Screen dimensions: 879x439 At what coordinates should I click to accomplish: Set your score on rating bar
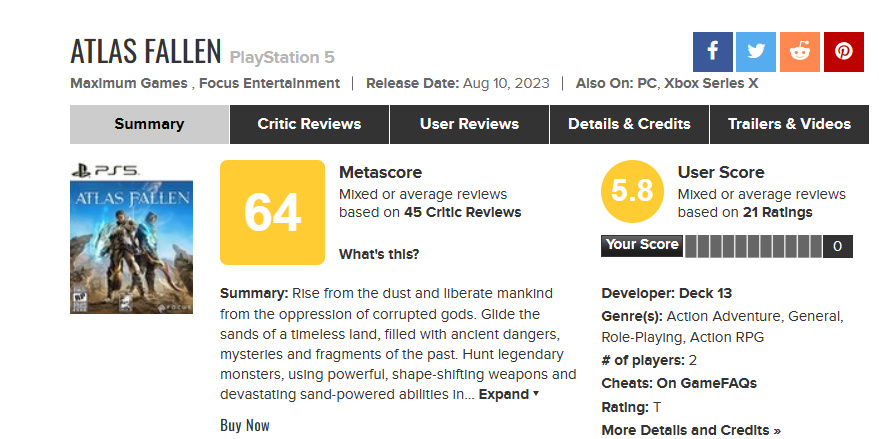pos(752,246)
